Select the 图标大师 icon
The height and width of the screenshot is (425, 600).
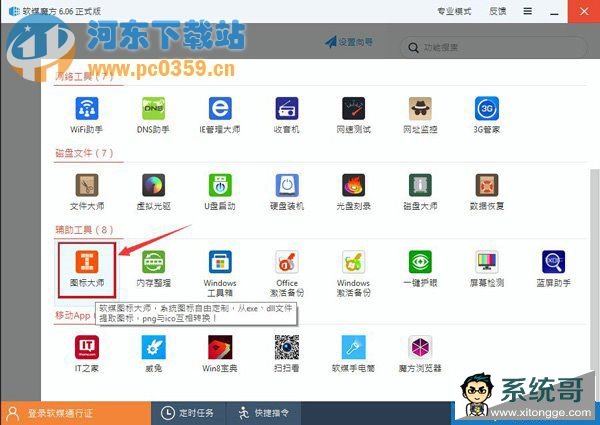point(87,262)
